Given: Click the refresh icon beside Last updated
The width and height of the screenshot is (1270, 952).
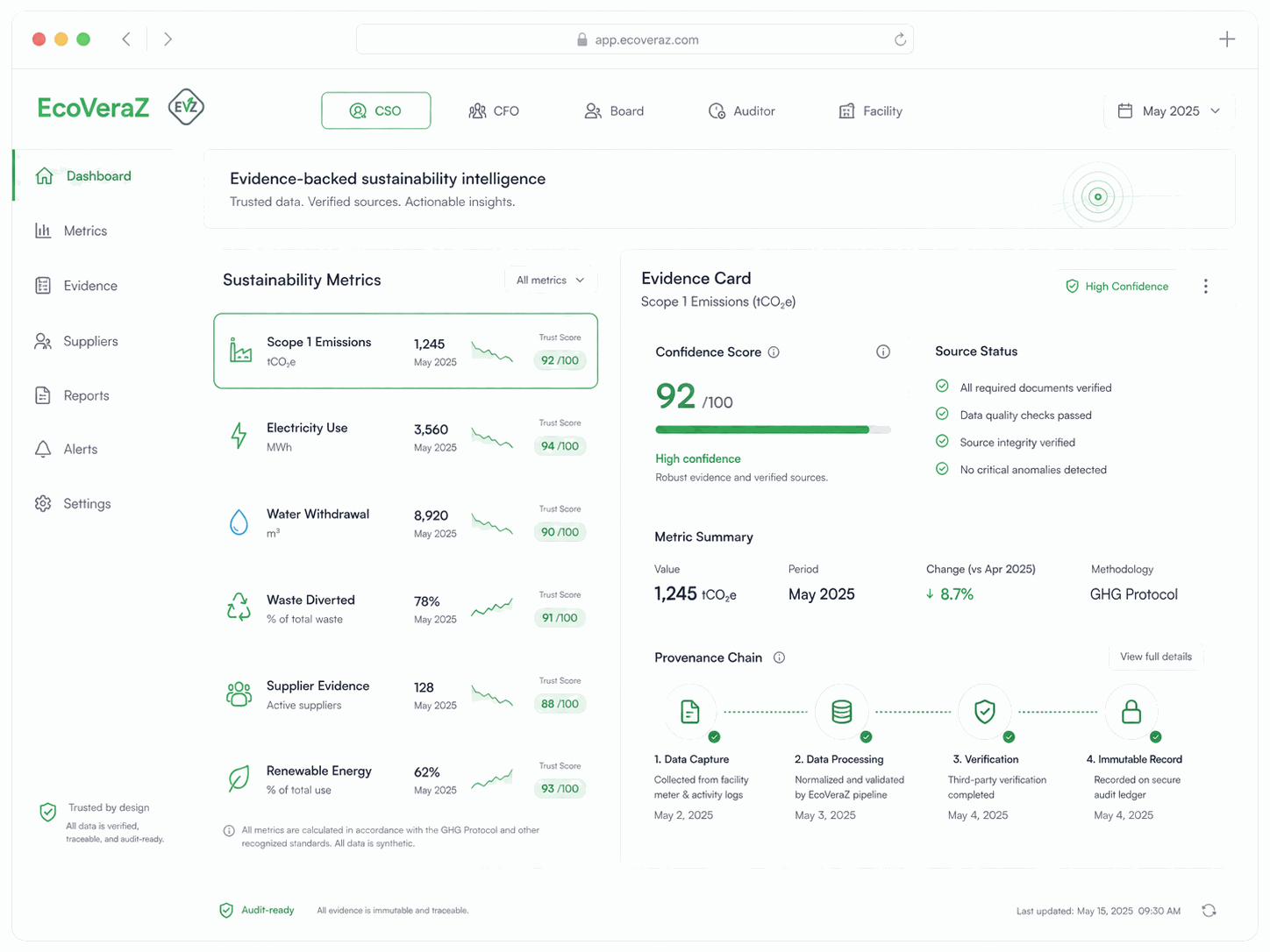Looking at the screenshot, I should [x=1209, y=911].
